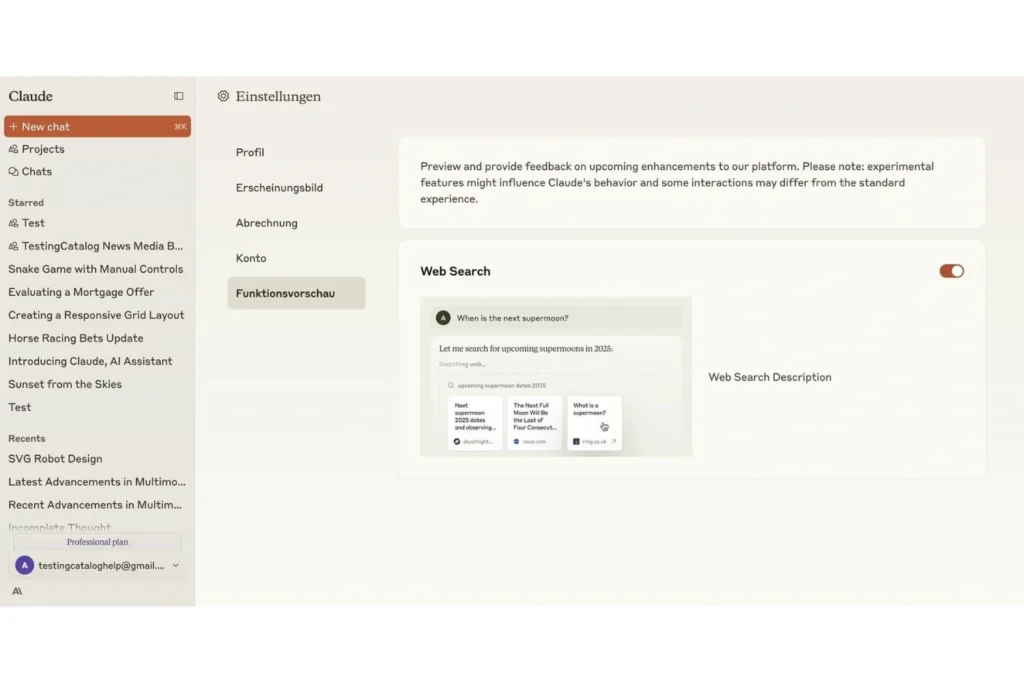1024x683 pixels.
Task: Open Latest Advancements in Multimo... chat
Action: [97, 482]
